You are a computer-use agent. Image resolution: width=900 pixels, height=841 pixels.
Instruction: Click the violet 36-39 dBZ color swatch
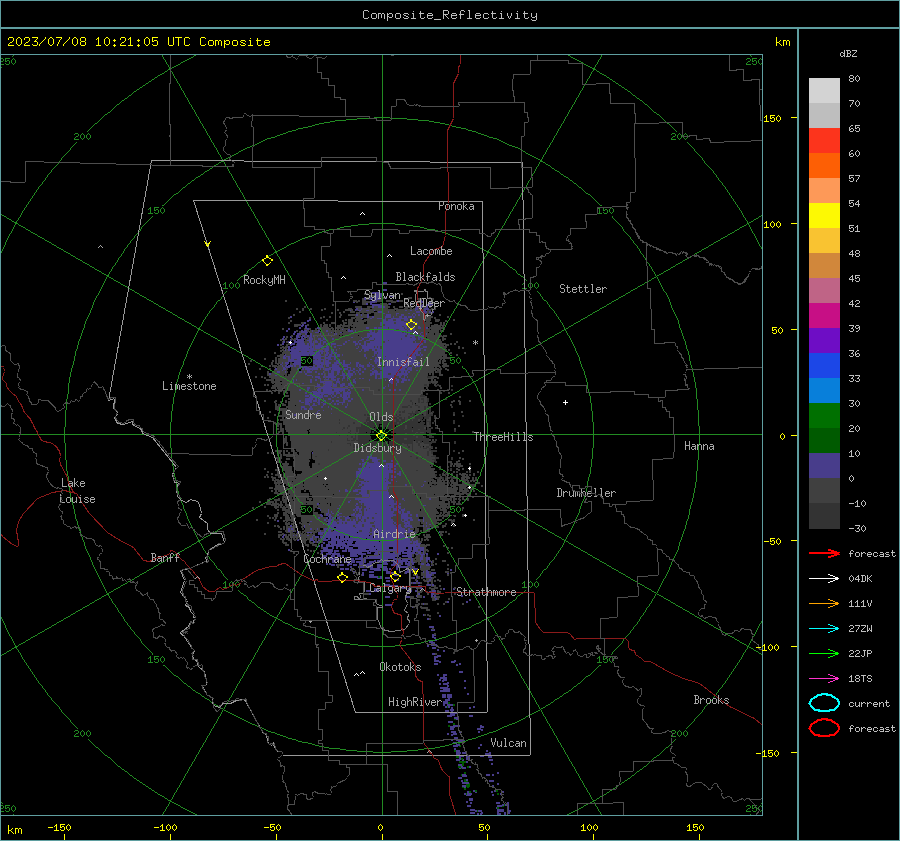pos(824,340)
